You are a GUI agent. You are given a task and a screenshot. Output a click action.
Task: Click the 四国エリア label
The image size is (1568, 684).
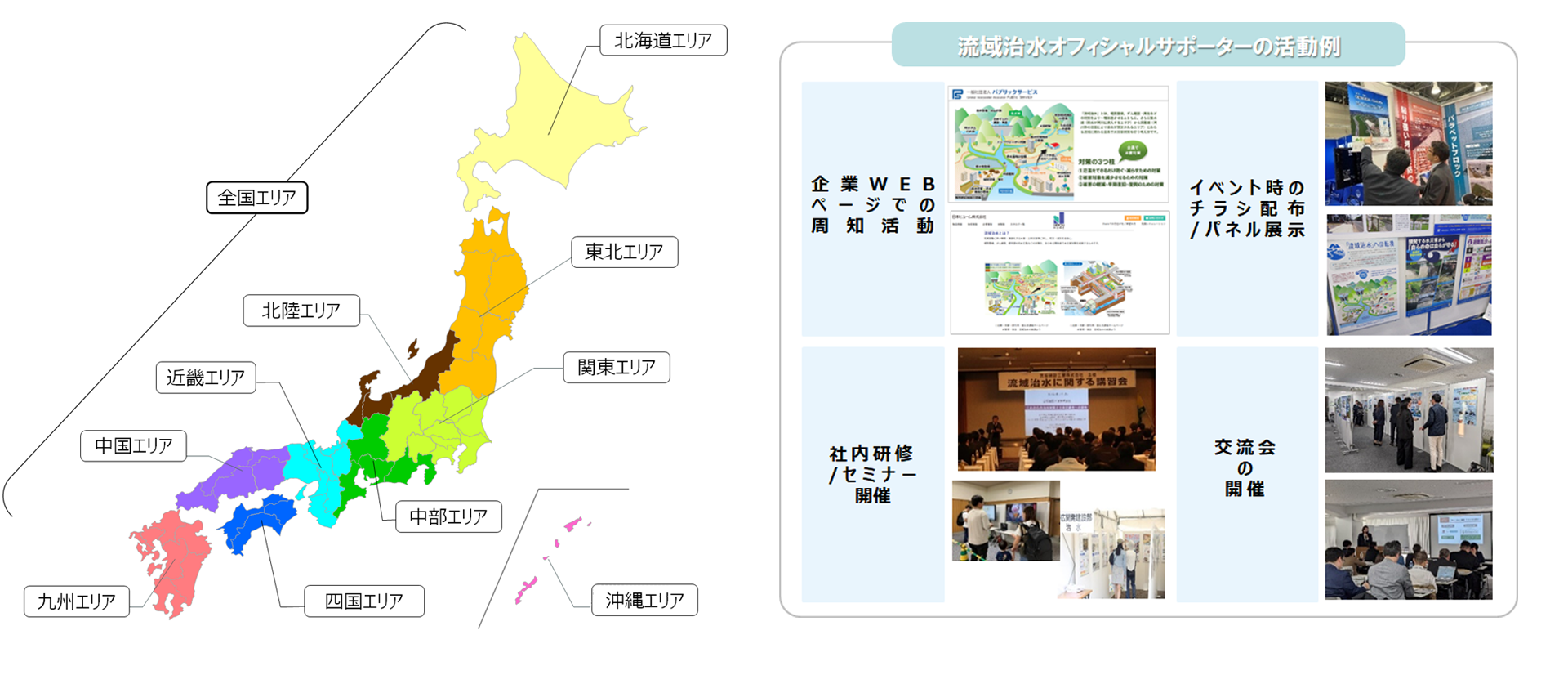[x=363, y=601]
